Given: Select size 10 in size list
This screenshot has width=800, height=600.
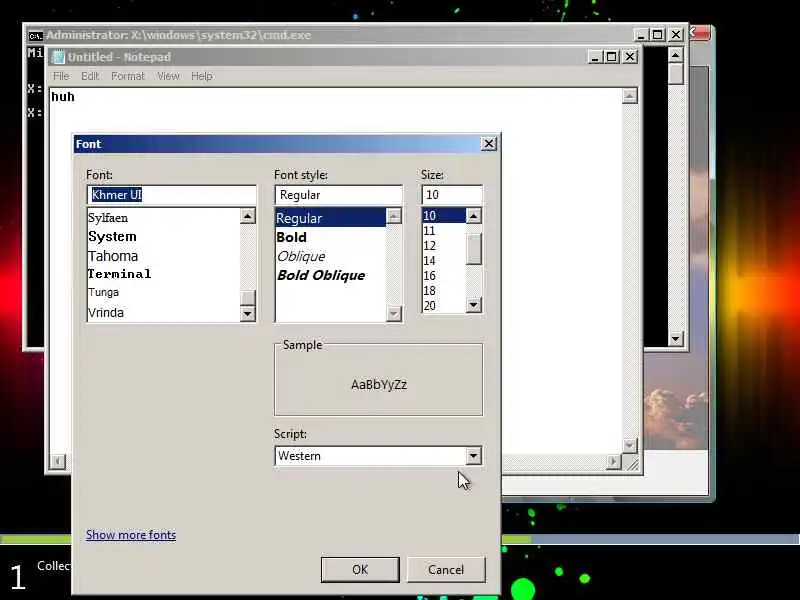Looking at the screenshot, I should 444,216.
